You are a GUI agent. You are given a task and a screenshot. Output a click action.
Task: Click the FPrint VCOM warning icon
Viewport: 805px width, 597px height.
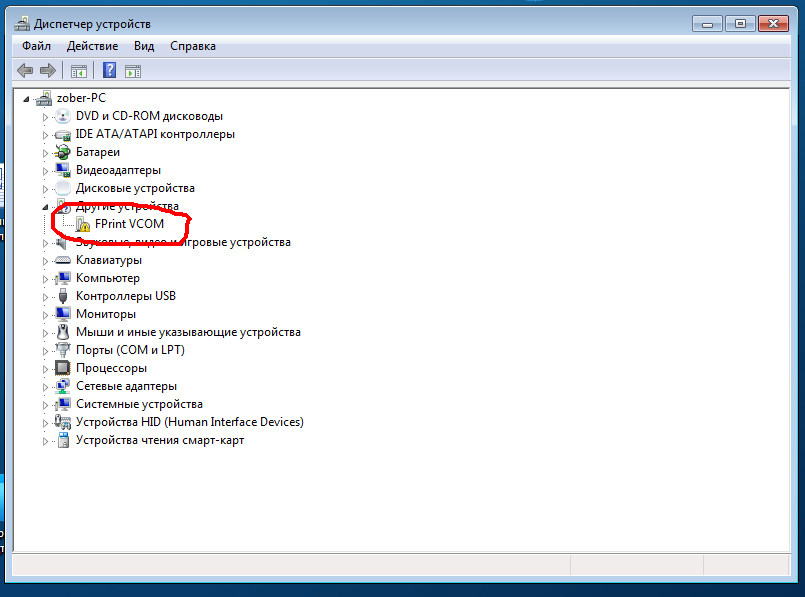pos(82,224)
